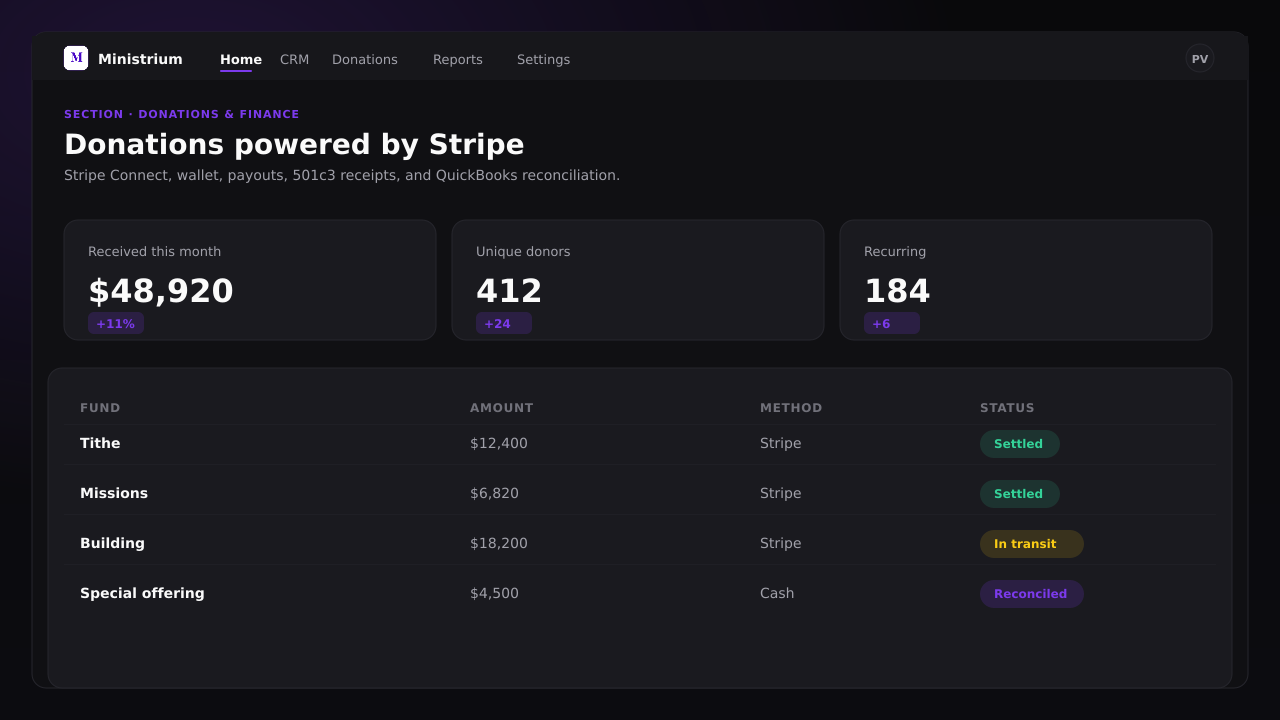Click the In transit status badge
The width and height of the screenshot is (1280, 720).
(1031, 544)
